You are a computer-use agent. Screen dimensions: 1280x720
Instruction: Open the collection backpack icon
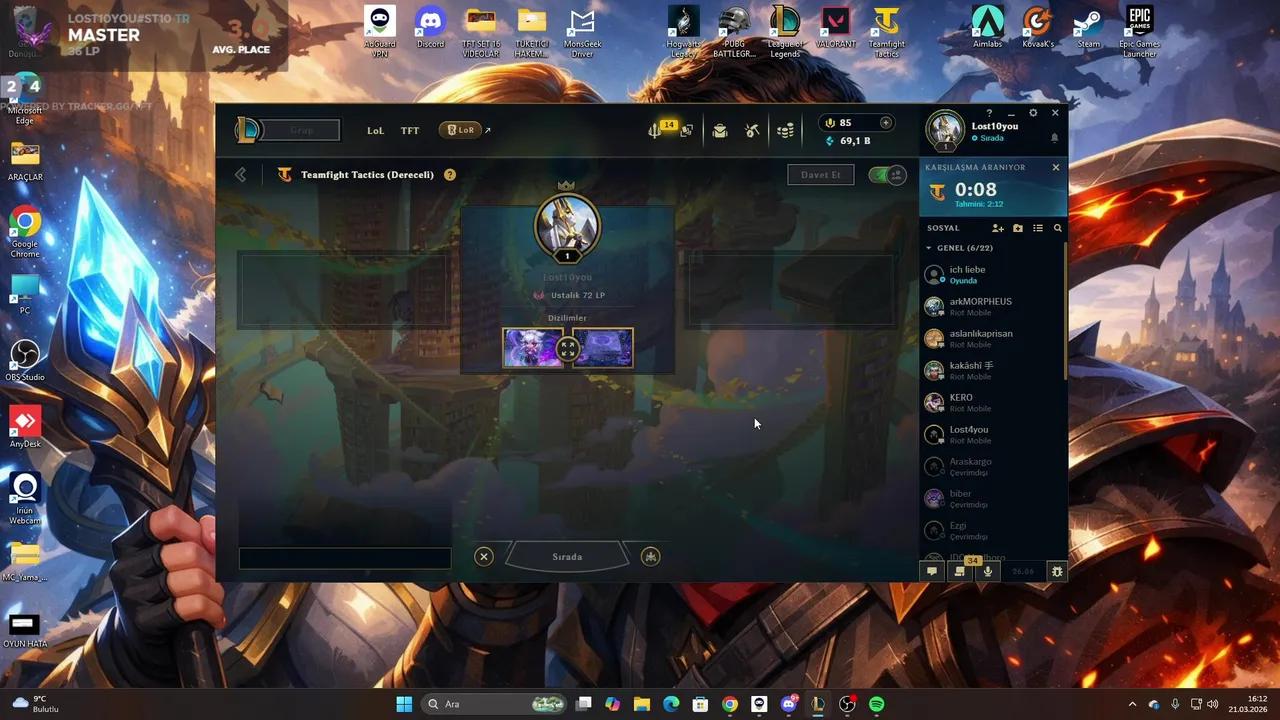click(721, 130)
